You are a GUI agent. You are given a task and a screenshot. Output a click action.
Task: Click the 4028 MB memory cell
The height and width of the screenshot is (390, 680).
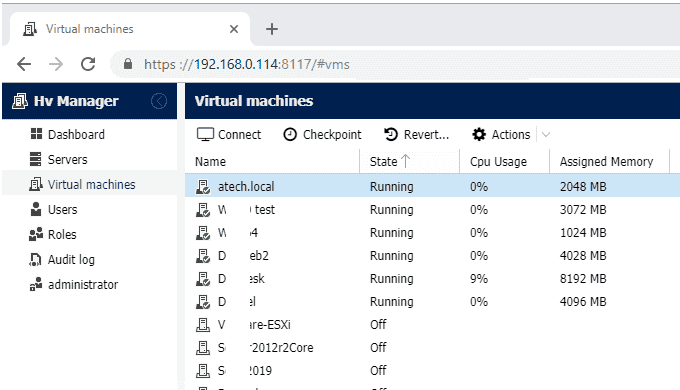pos(583,256)
